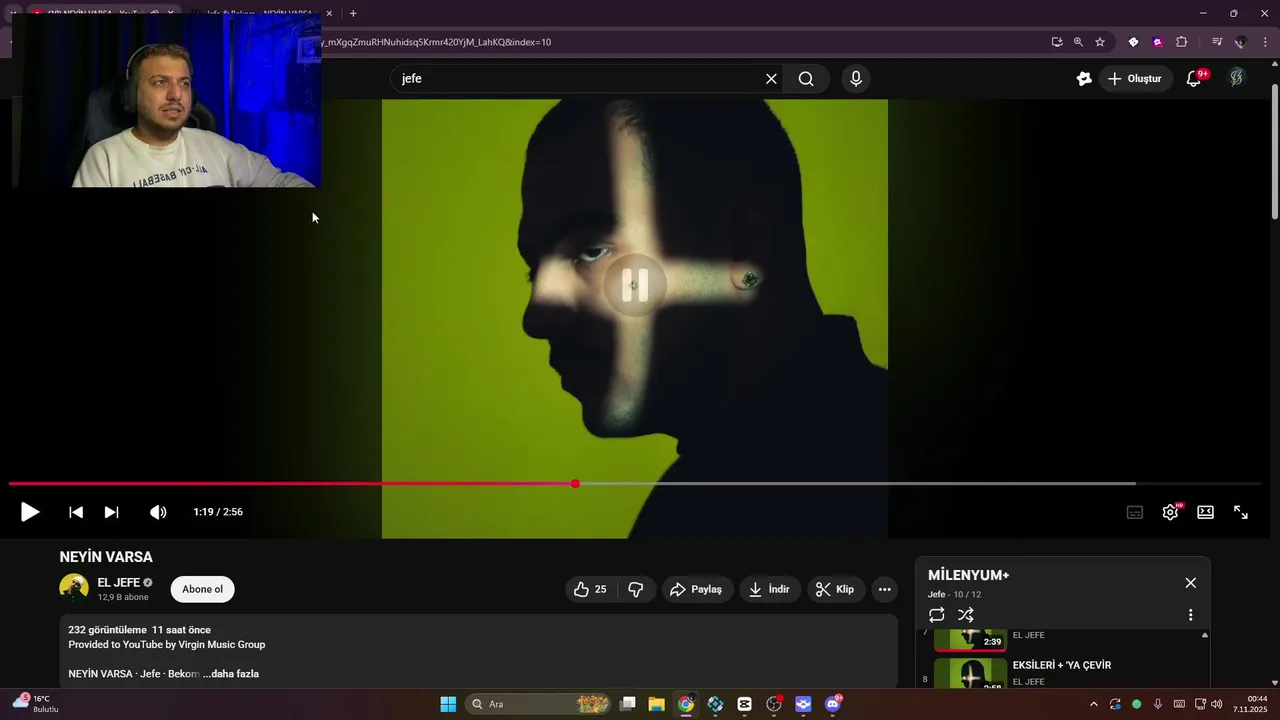Play EKSİLERİ + 'YA ÇEVİR from playlist
The height and width of the screenshot is (720, 1280).
coord(1062,666)
